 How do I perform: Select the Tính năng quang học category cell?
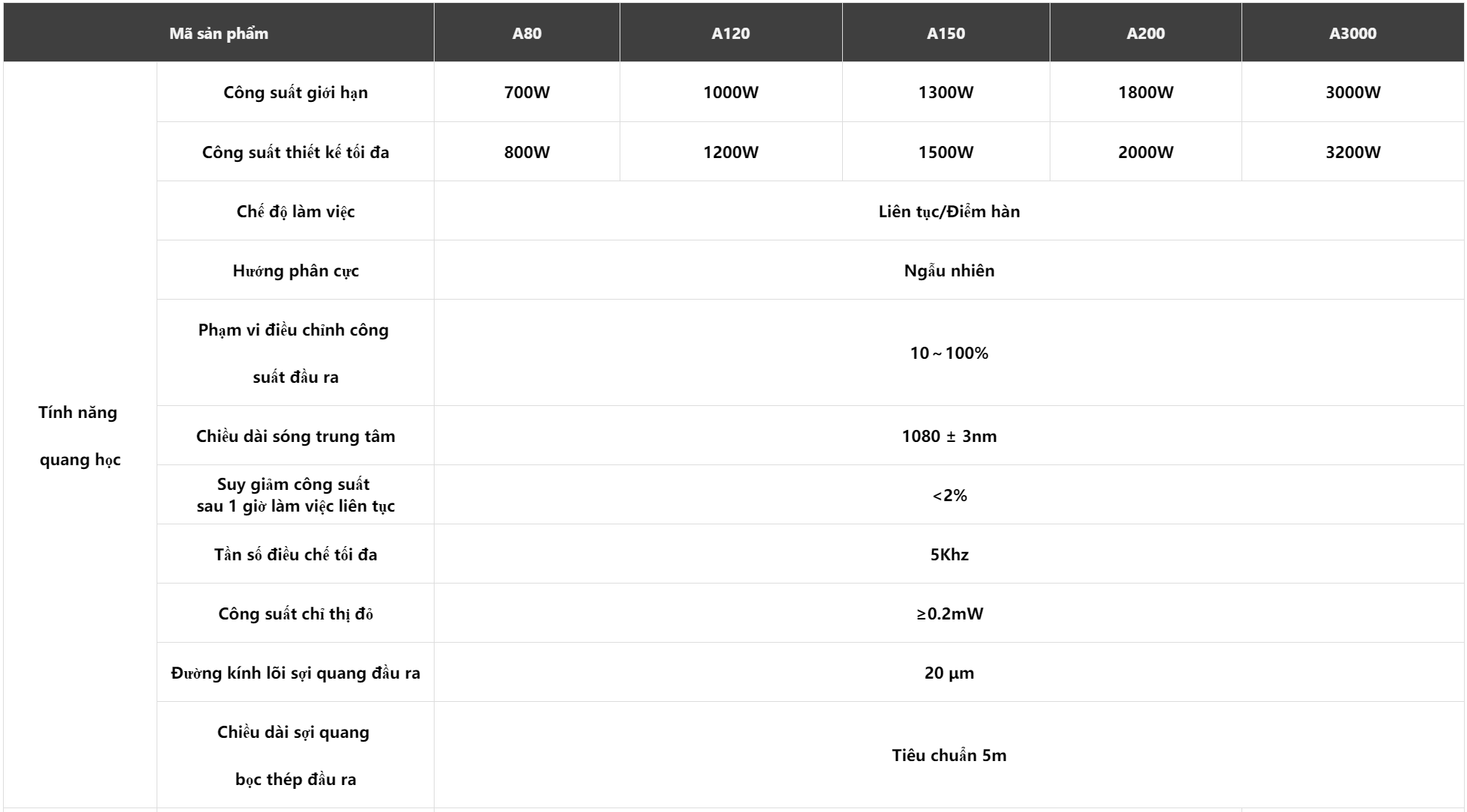80,436
